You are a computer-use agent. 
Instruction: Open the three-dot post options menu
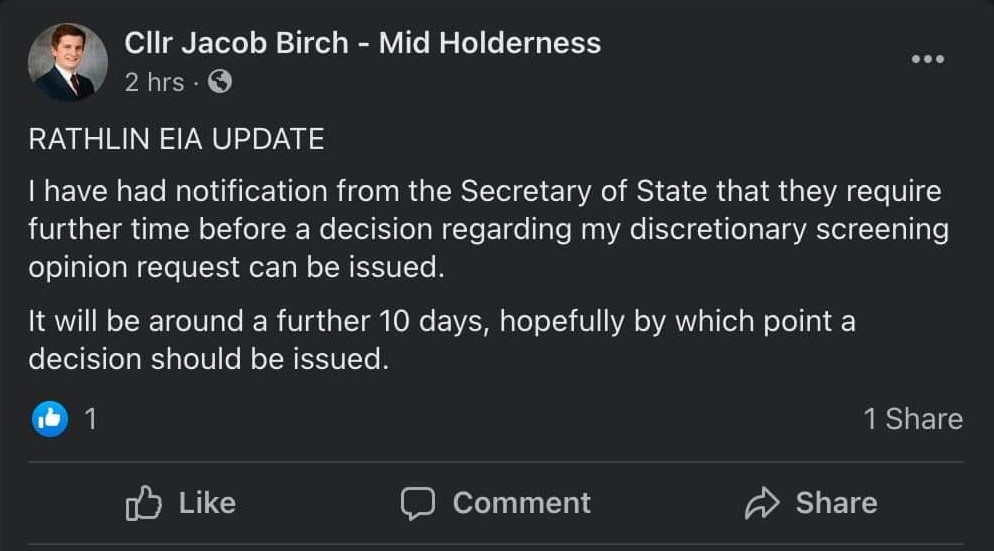[x=927, y=59]
